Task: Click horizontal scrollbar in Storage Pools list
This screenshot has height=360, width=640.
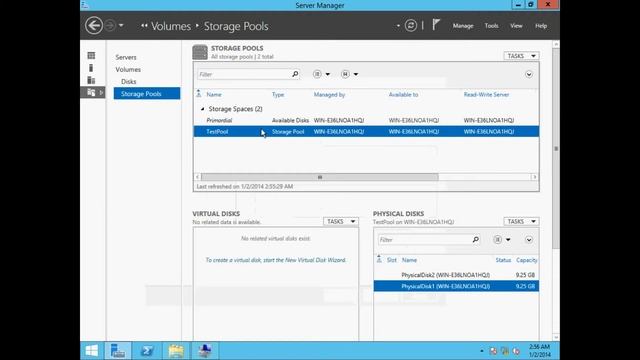Action: click(x=320, y=177)
